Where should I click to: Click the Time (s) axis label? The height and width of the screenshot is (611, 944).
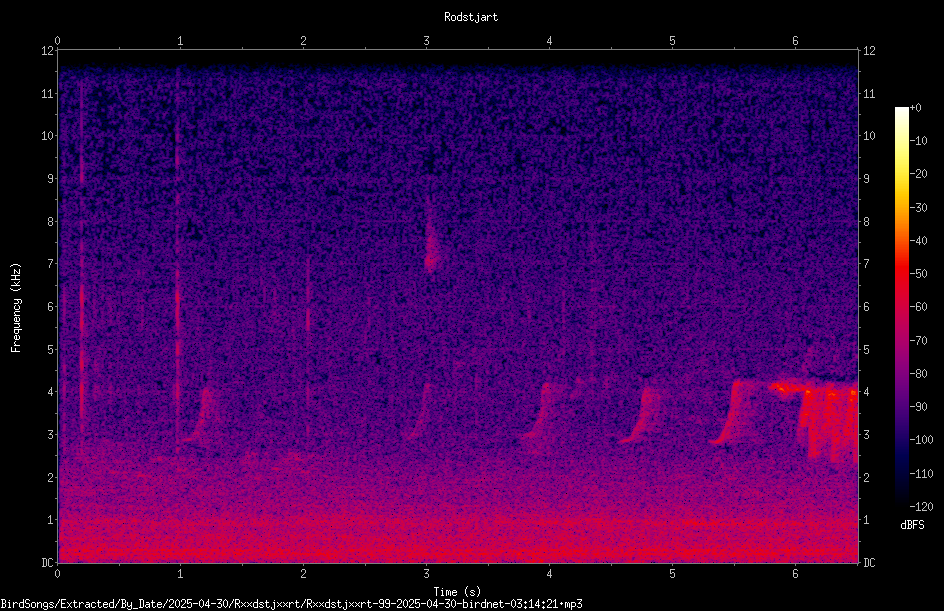(457, 592)
